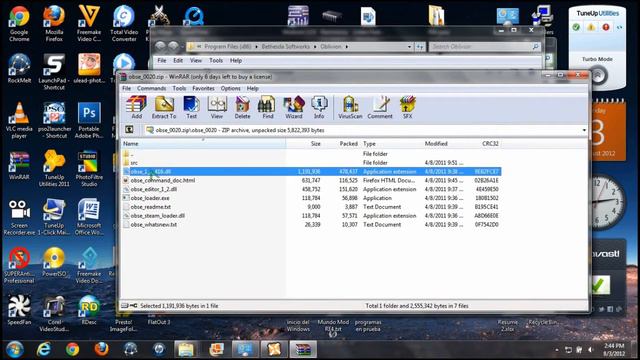640x360 pixels.
Task: Click the Extract To toolbar icon
Action: [x=164, y=107]
